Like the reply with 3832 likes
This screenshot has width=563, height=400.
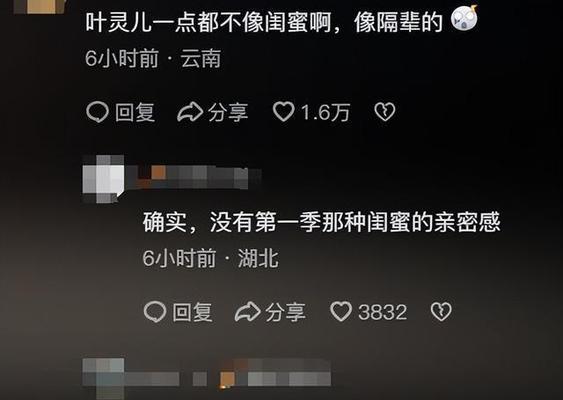pyautogui.click(x=341, y=311)
